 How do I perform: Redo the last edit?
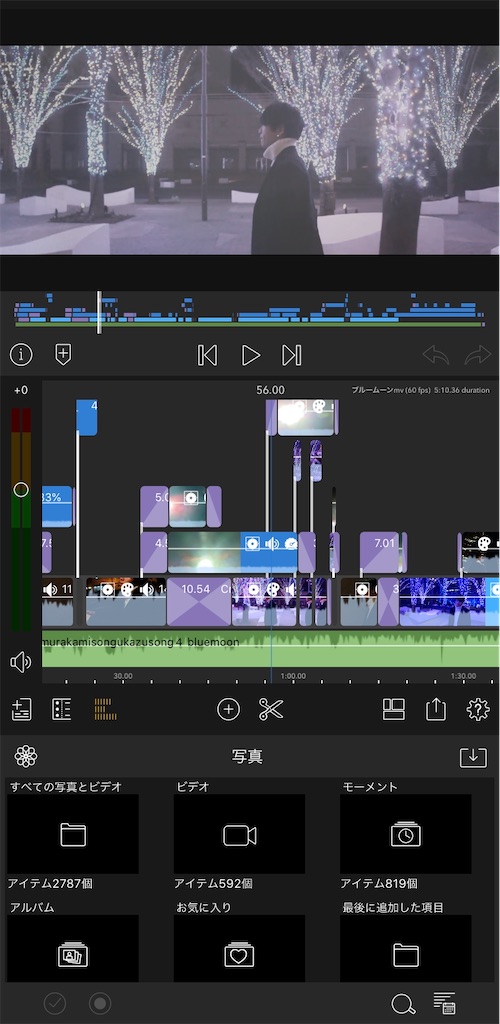coord(477,355)
